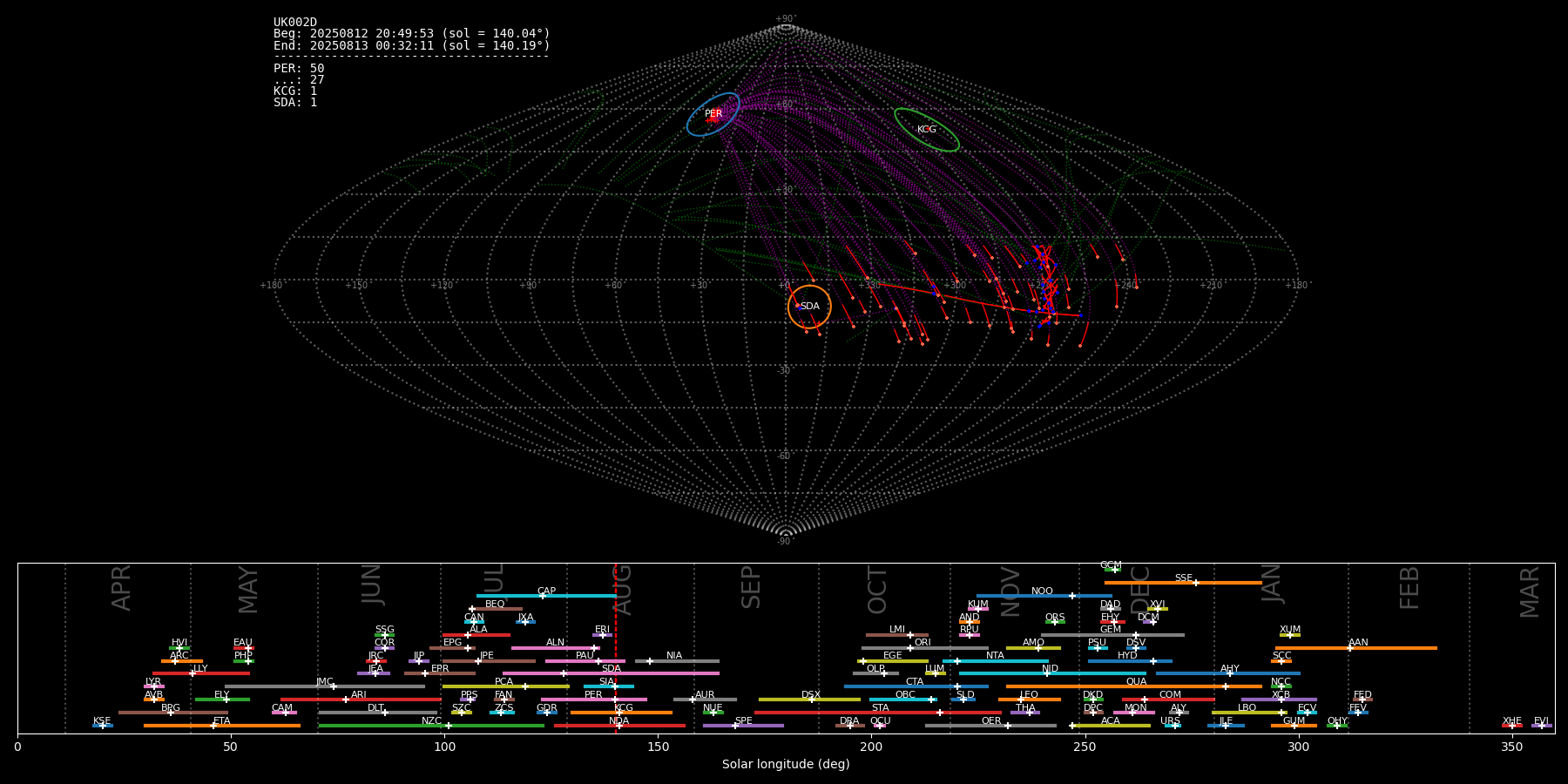The image size is (1568, 784).
Task: Click the JMC shower label
Action: pos(324,681)
